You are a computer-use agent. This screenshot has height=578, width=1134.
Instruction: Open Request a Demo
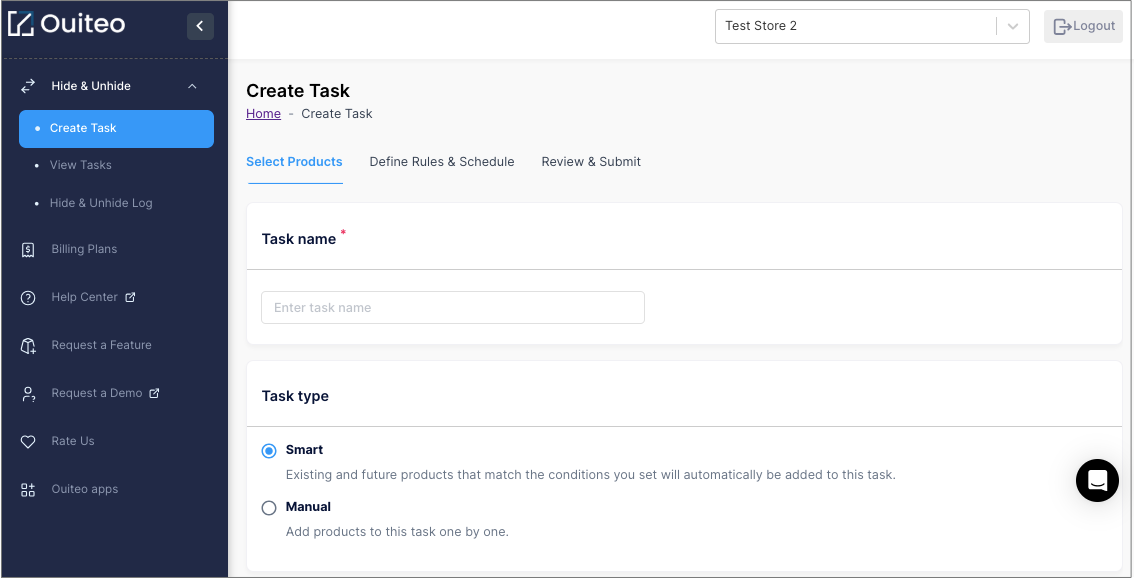[x=97, y=393]
